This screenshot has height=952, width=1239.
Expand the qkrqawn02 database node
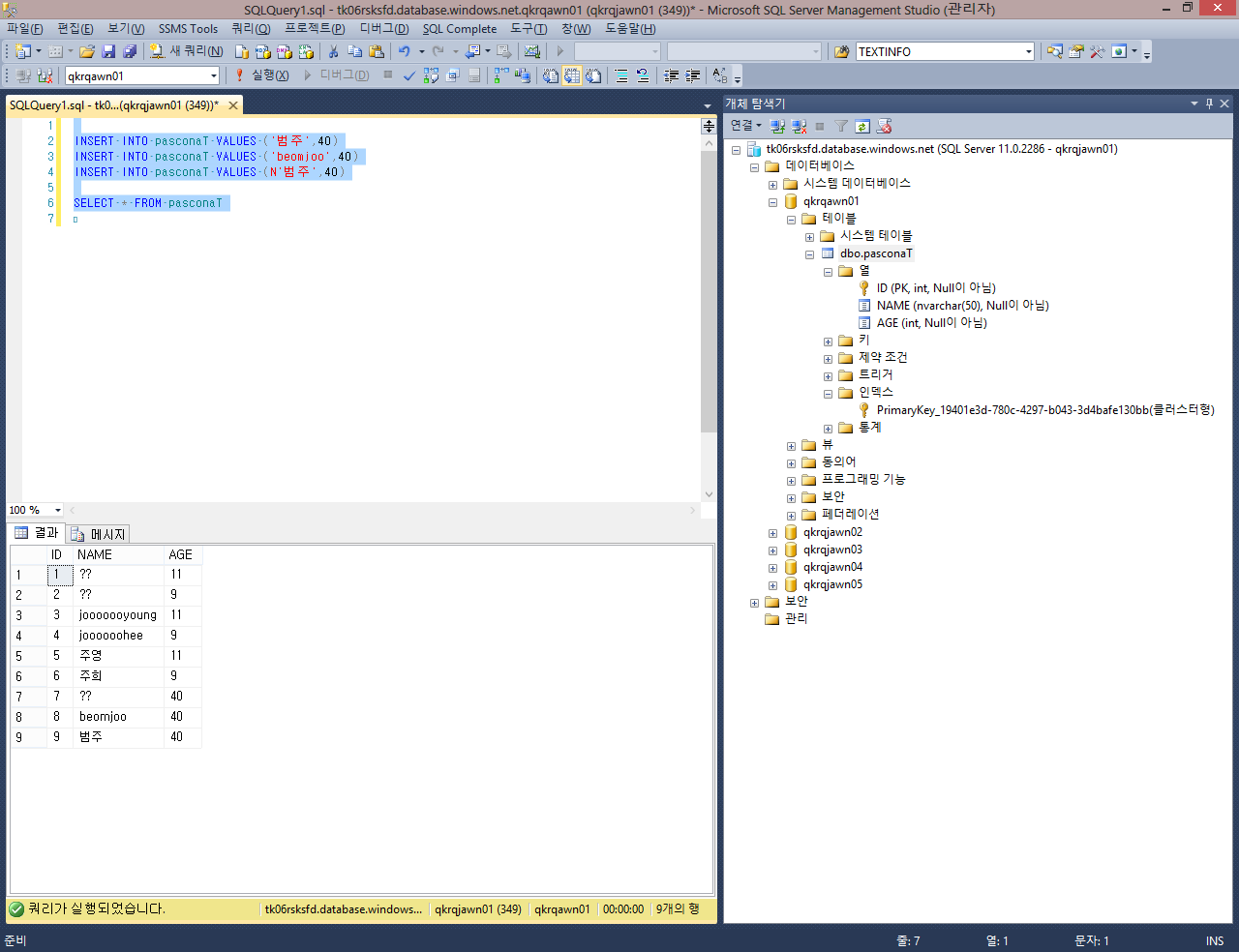pos(772,533)
